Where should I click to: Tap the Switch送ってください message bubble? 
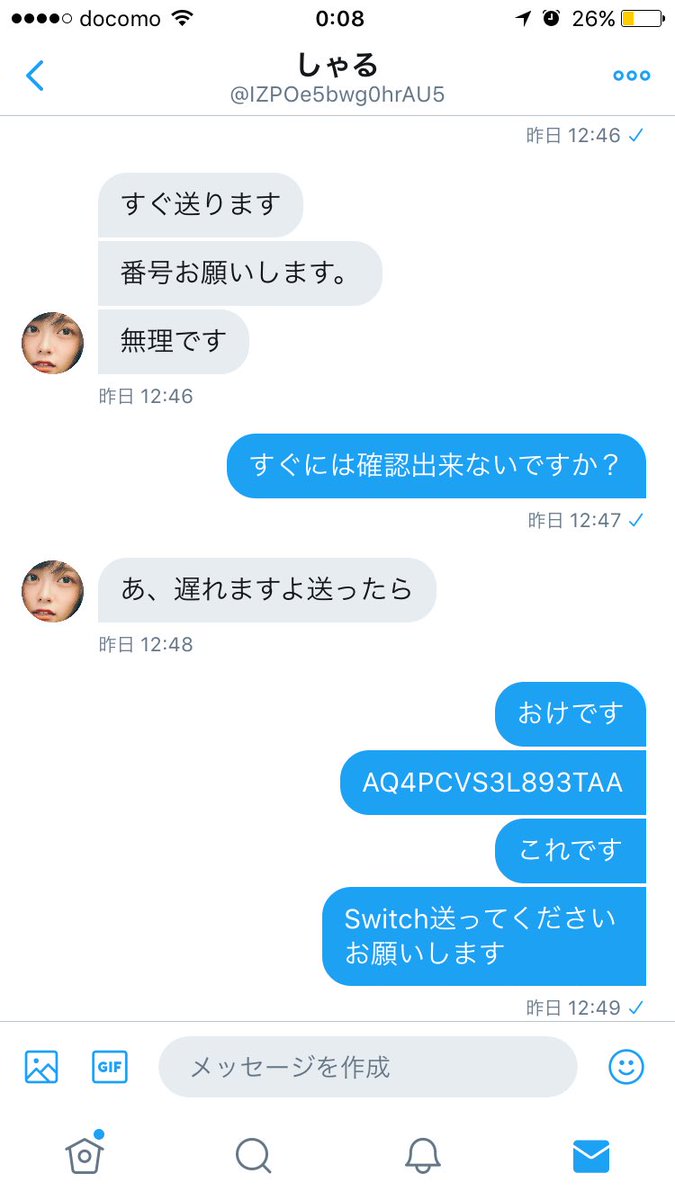484,935
